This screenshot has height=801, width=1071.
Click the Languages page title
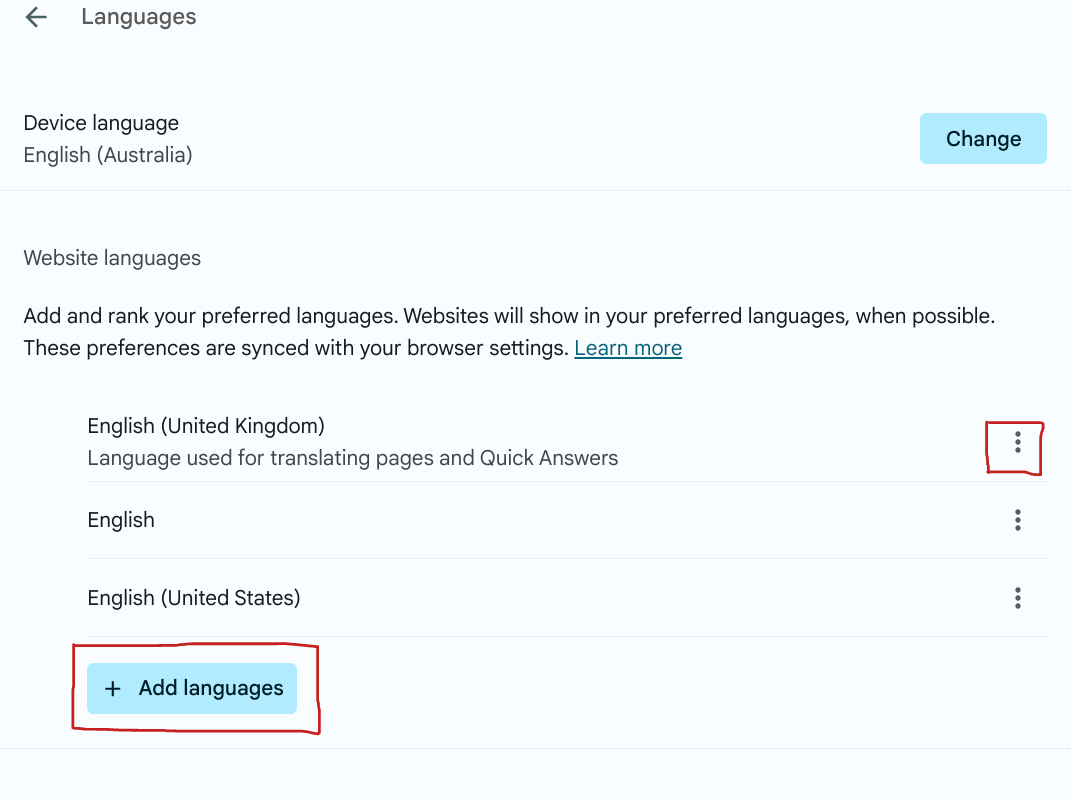click(139, 17)
